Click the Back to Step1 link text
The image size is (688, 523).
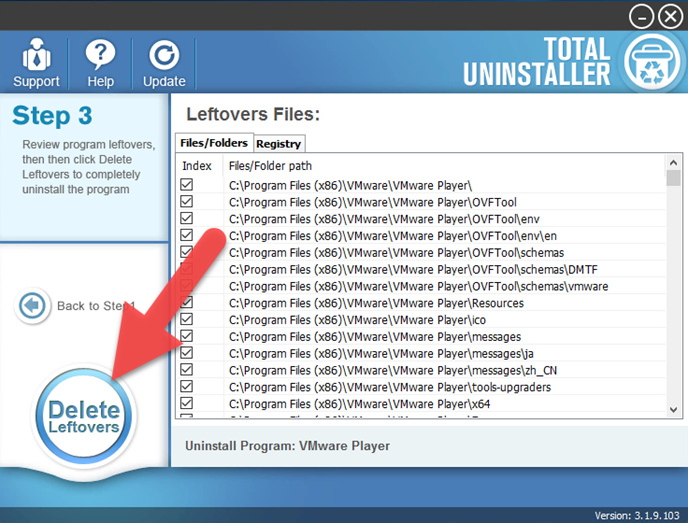[x=96, y=306]
